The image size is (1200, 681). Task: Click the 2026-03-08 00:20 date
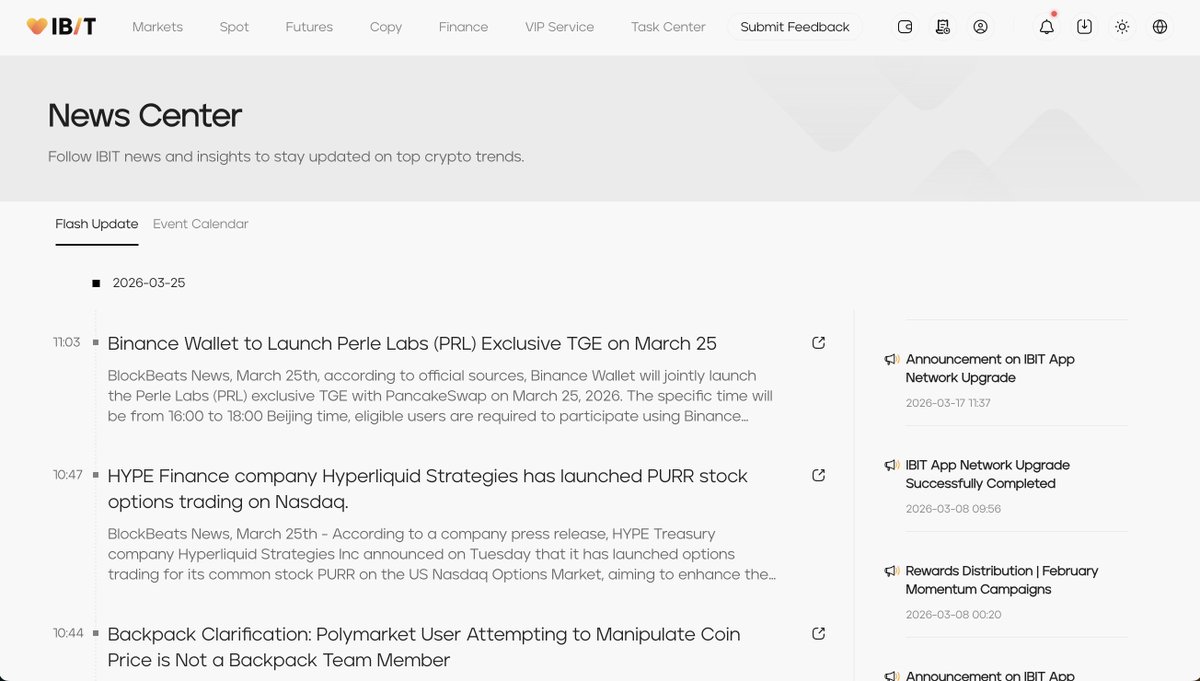click(953, 615)
